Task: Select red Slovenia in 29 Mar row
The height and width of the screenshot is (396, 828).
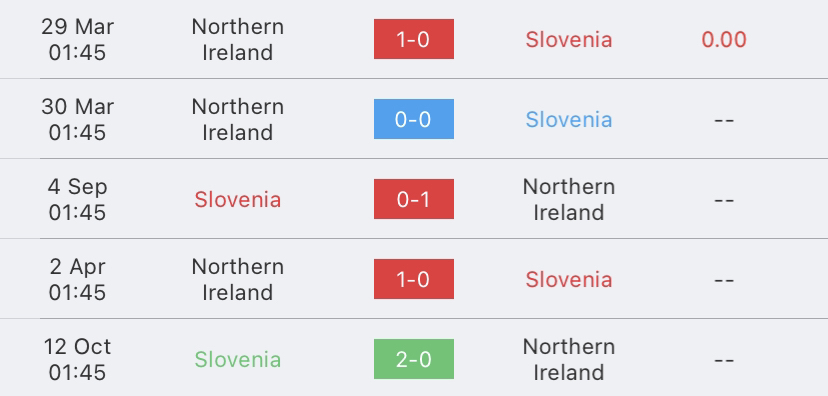Action: [569, 40]
